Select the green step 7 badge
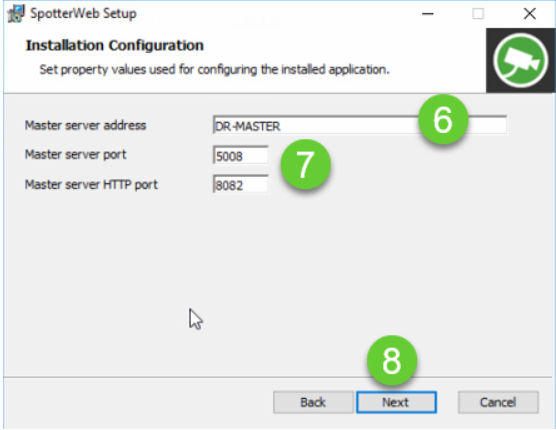The image size is (556, 430). [305, 164]
